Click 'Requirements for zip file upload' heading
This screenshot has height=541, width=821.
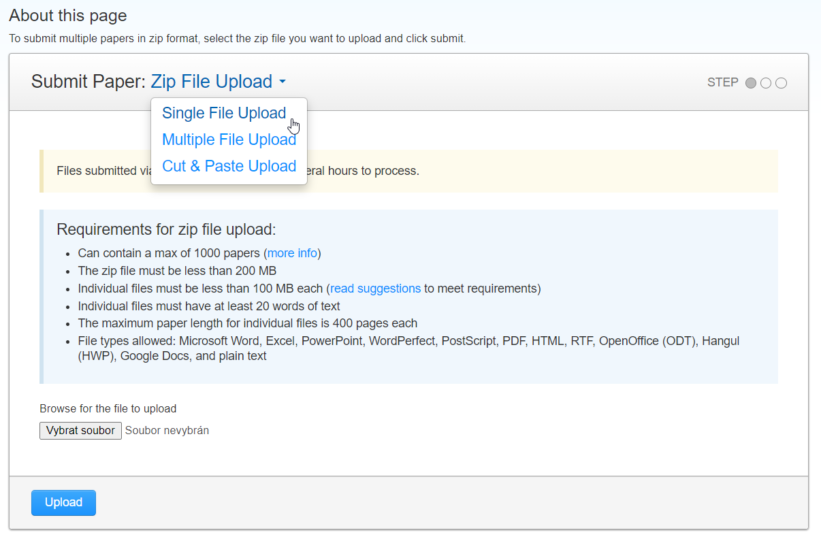click(x=166, y=229)
